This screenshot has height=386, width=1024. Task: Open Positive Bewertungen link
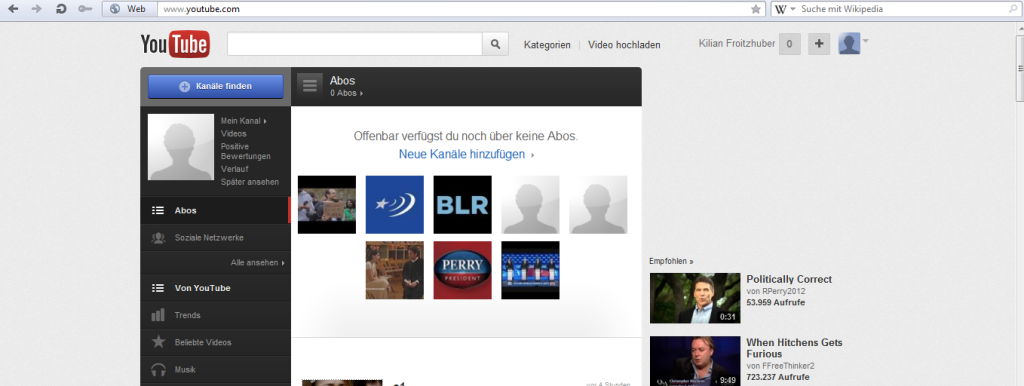click(246, 151)
